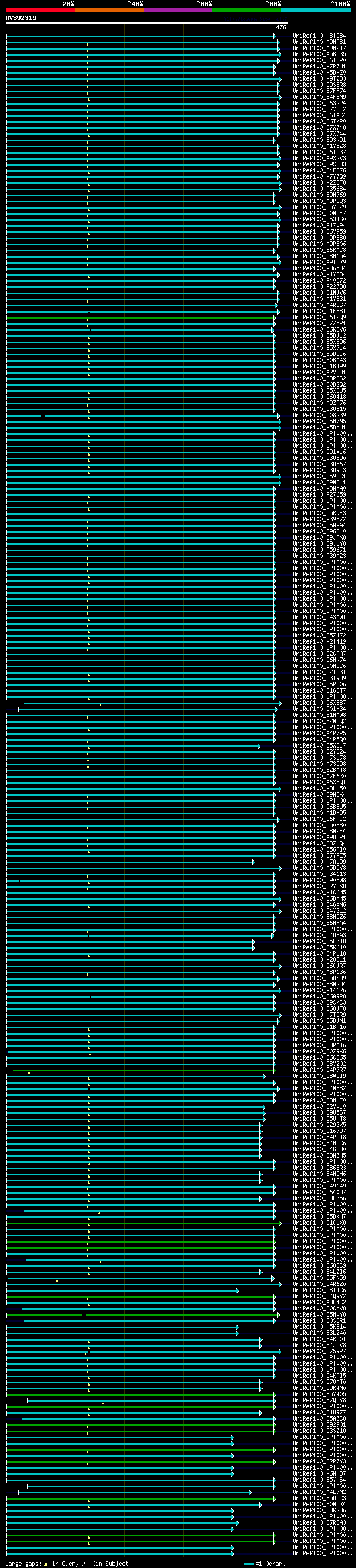
Task: Click label UniRef100_Q8IJC6
Action: click(x=319, y=1290)
